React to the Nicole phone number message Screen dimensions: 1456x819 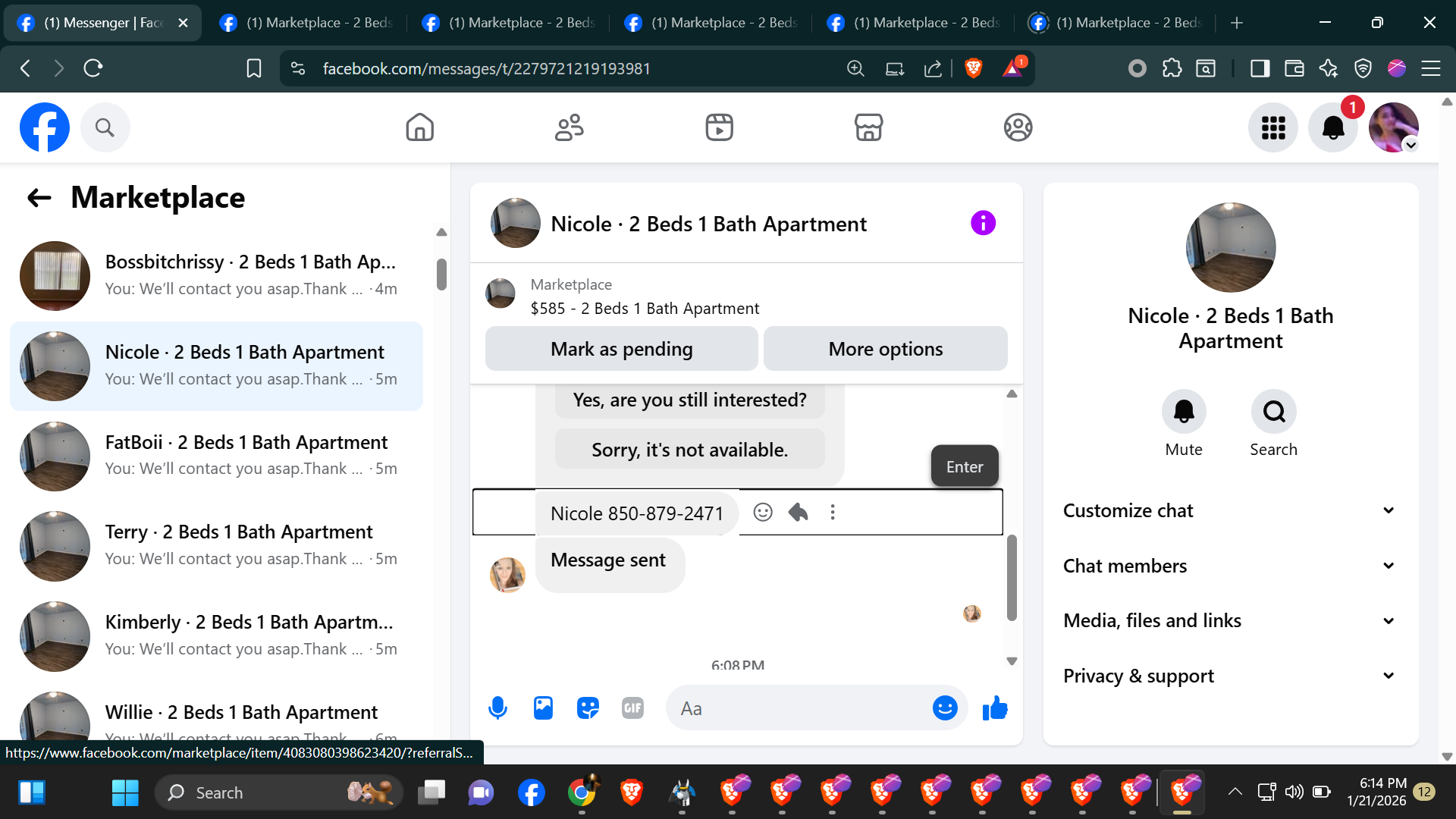[x=763, y=513]
